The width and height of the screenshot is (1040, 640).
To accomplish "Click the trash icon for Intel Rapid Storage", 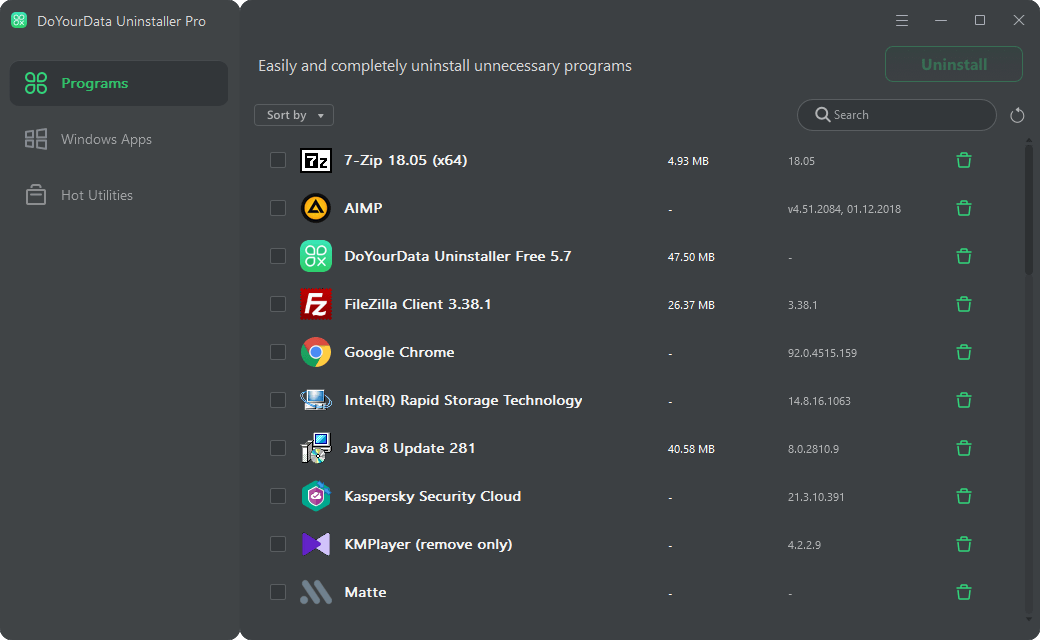I will click(964, 400).
